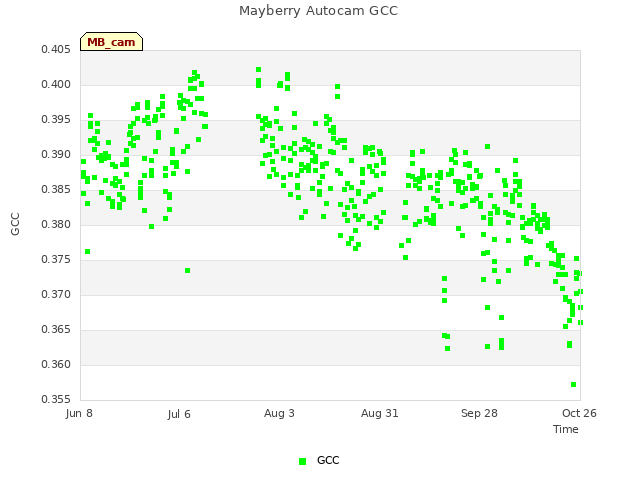Click the Jun 8 x-axis label

(79, 413)
